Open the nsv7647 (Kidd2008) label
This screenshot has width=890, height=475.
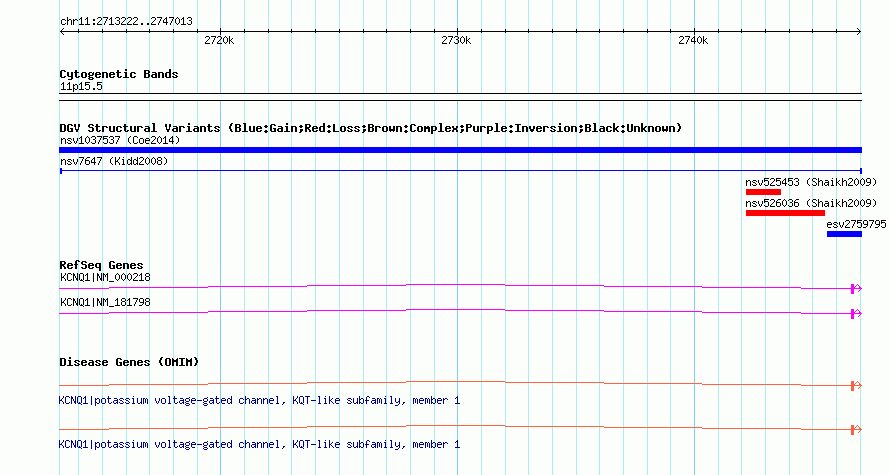114,161
